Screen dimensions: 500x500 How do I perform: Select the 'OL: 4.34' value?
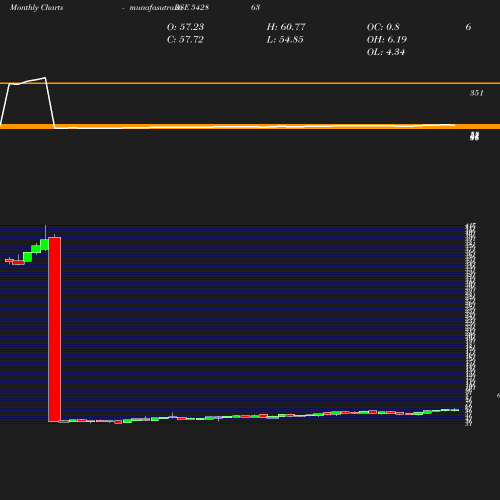point(386,52)
